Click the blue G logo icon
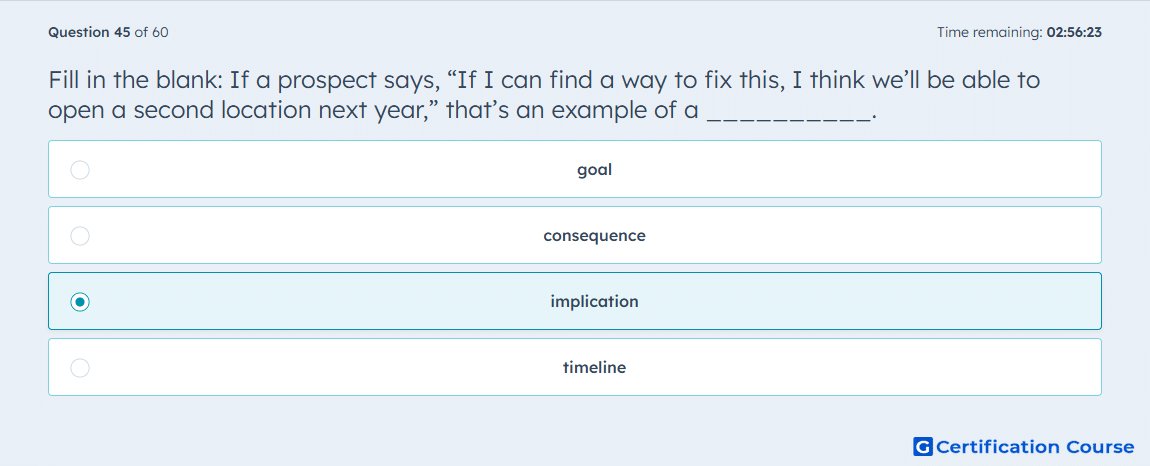1150x466 pixels. point(923,446)
